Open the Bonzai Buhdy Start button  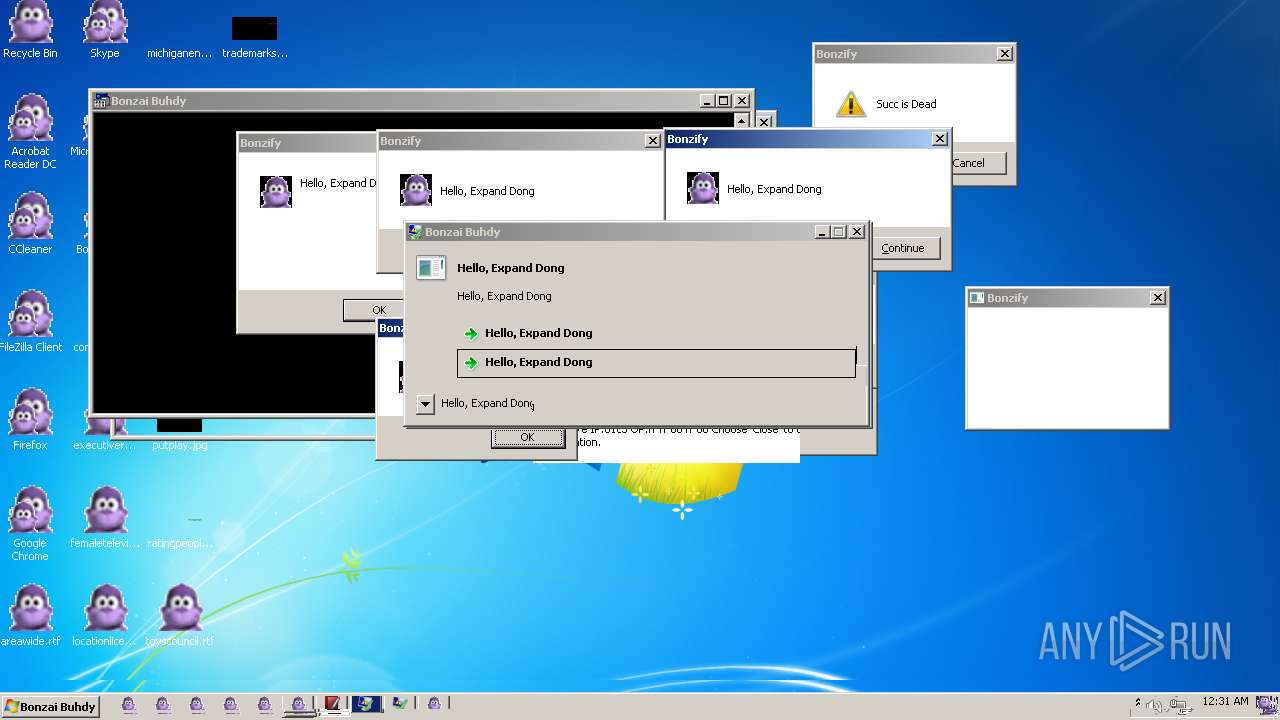coord(50,706)
